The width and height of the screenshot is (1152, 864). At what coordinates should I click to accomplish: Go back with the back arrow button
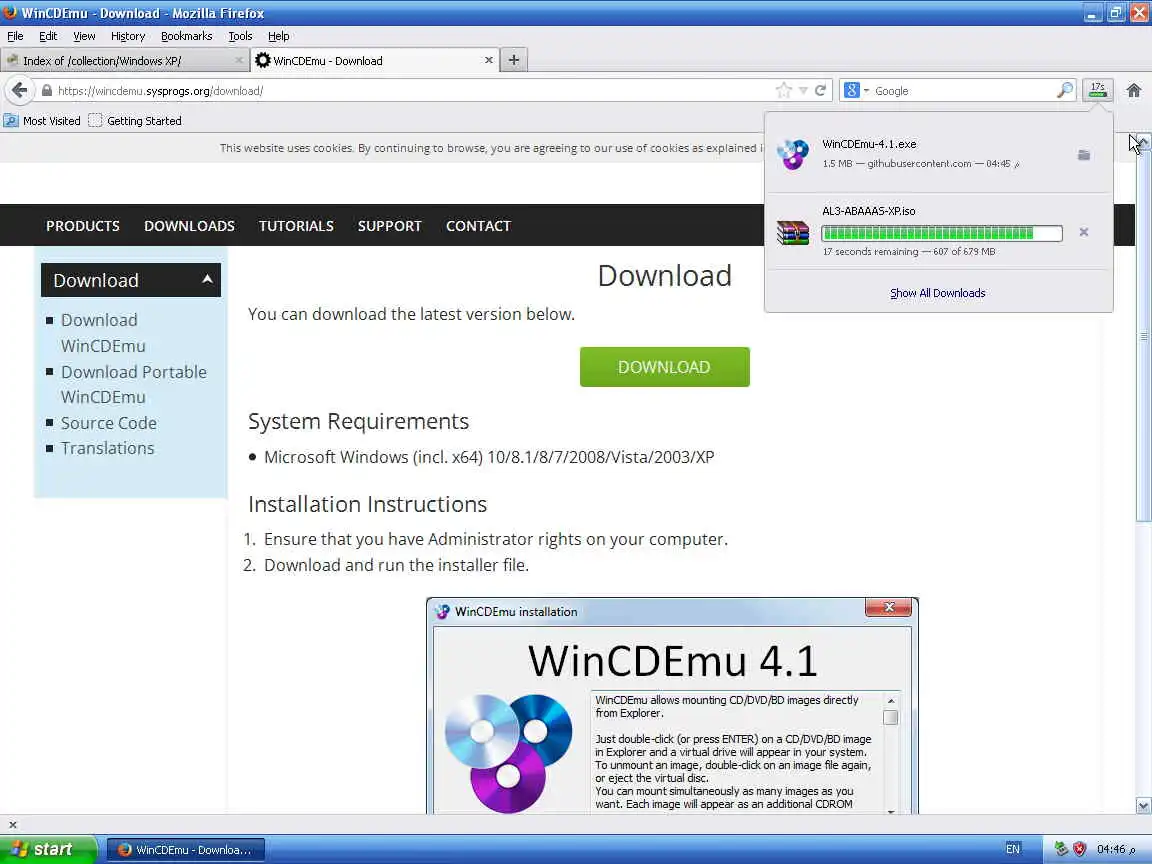(20, 90)
